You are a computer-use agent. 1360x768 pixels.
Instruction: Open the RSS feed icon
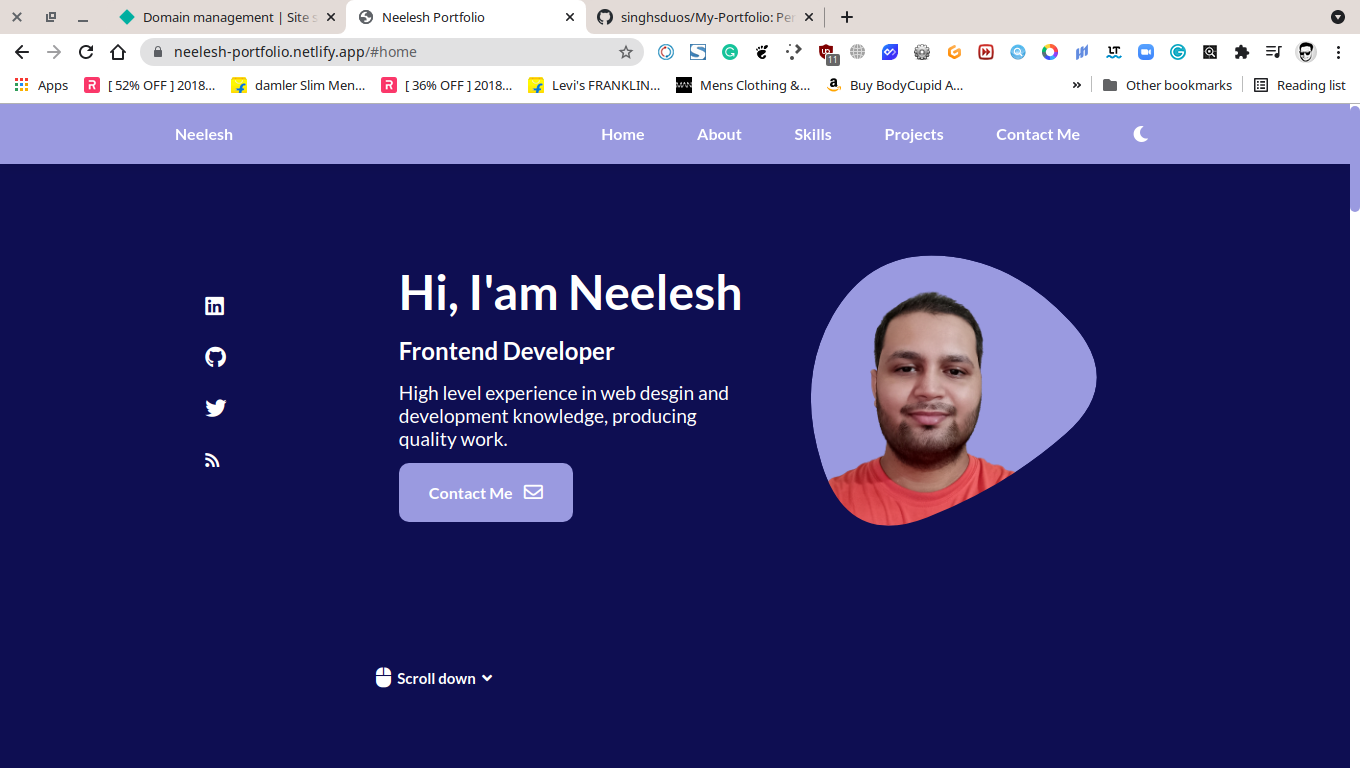point(212,460)
